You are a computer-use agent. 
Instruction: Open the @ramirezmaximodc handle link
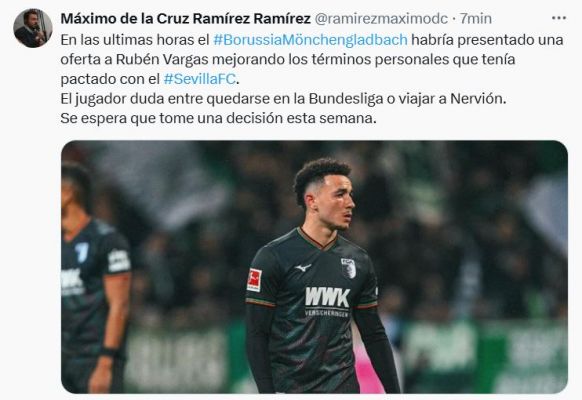381,19
